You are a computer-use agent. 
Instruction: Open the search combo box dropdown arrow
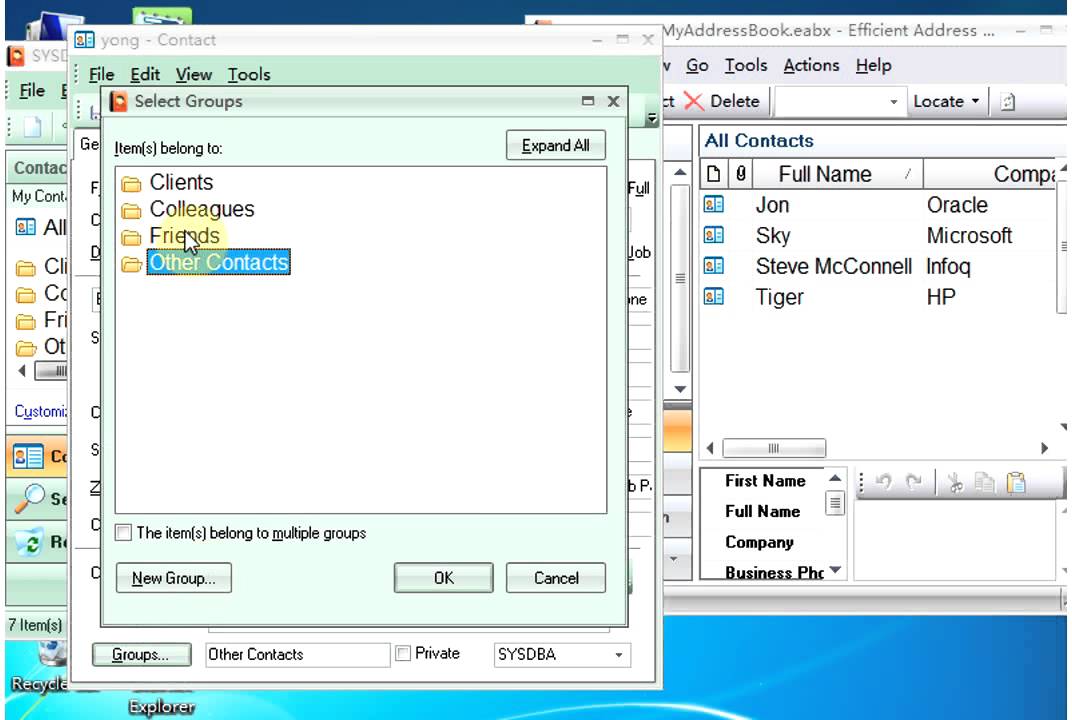tap(893, 102)
